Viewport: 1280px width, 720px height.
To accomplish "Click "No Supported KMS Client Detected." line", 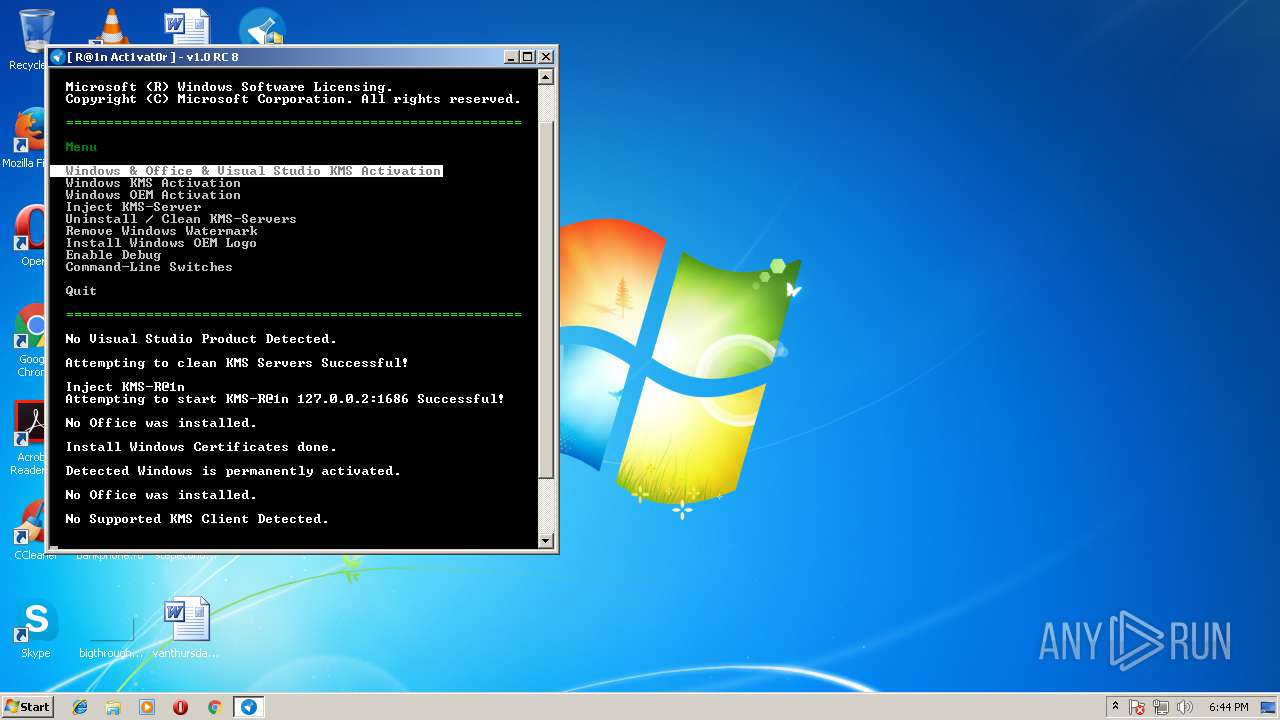I will pyautogui.click(x=197, y=519).
